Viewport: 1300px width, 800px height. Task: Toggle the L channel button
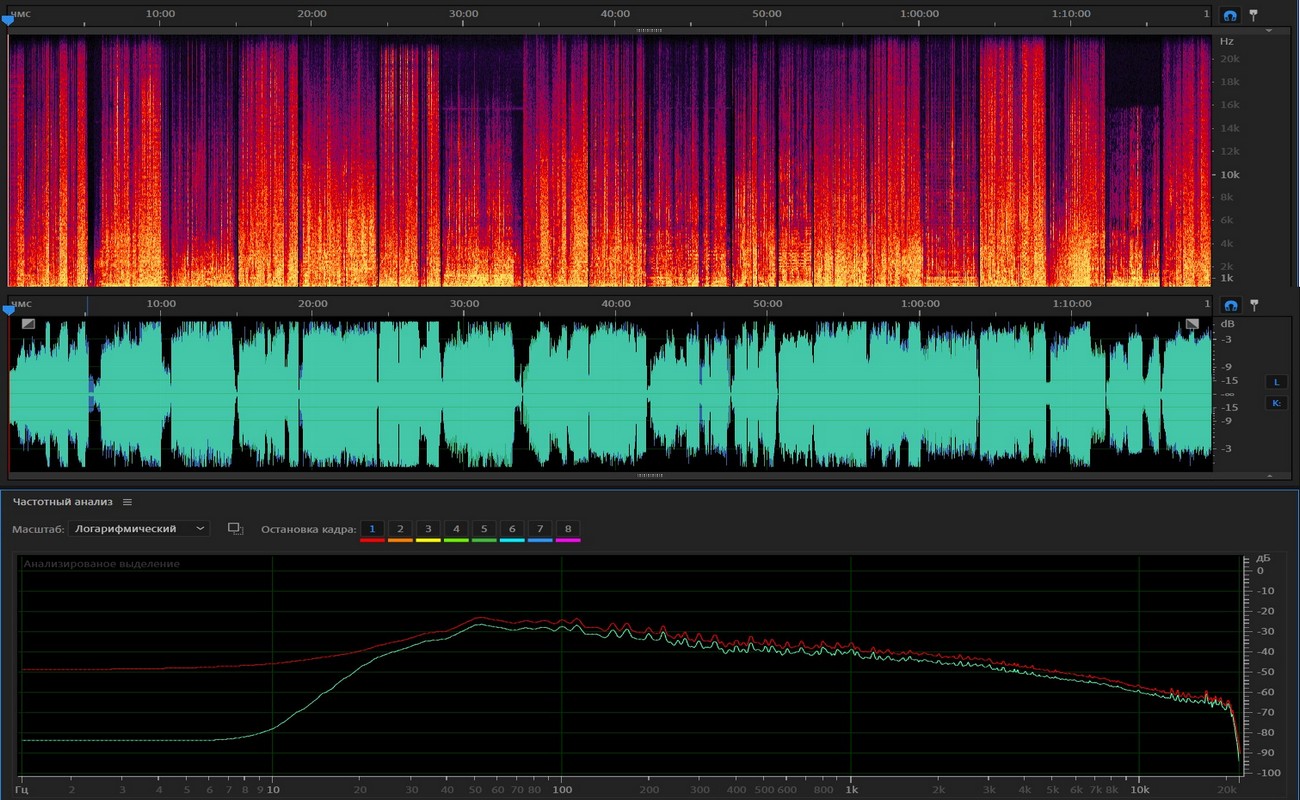pos(1276,381)
